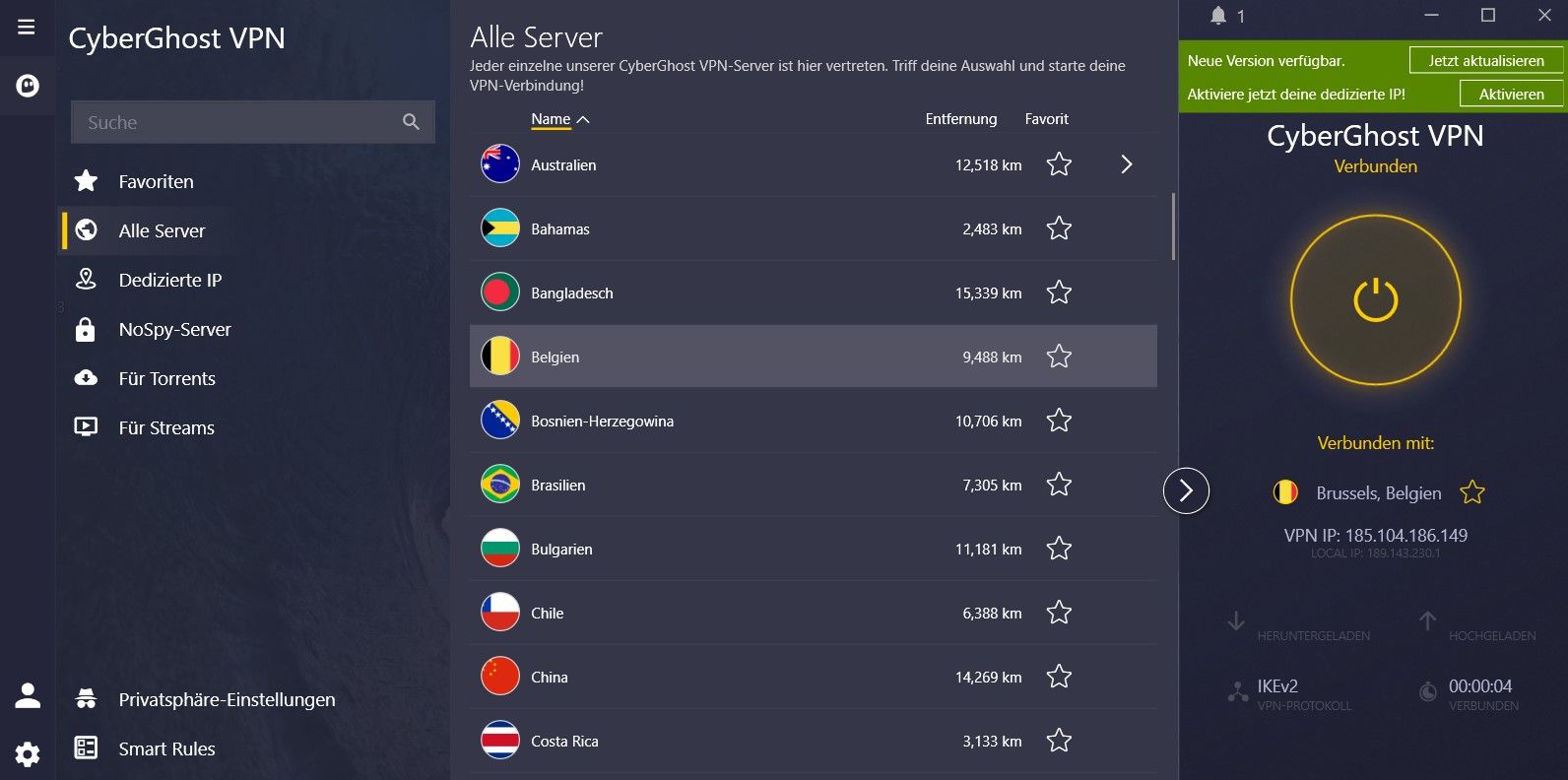This screenshot has height=780, width=1568.
Task: Sort servers by Entfernung column
Action: pos(961,119)
